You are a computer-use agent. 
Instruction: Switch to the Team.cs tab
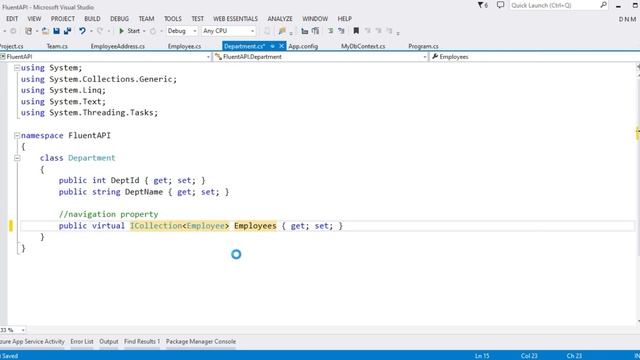pos(57,46)
